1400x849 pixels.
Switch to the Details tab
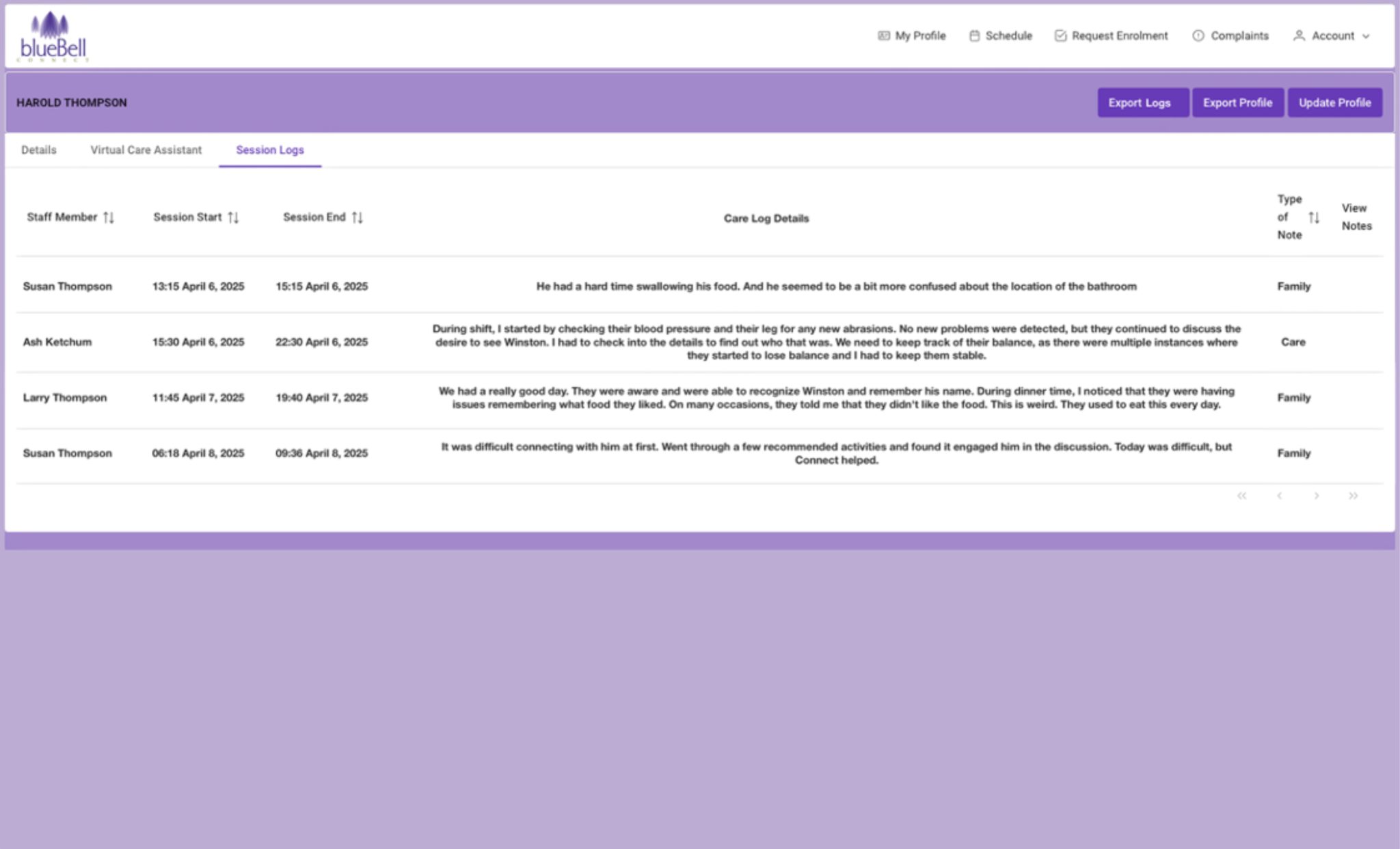pyautogui.click(x=39, y=150)
